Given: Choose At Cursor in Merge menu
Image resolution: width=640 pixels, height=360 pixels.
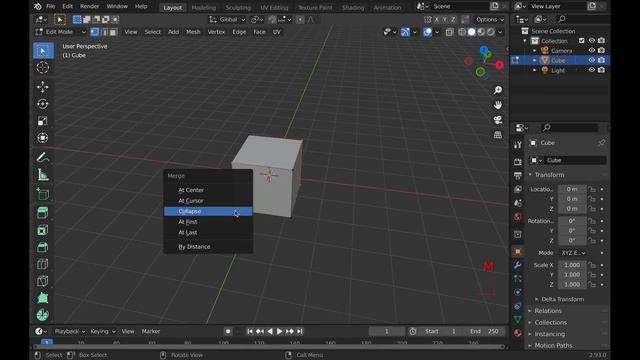Looking at the screenshot, I should coord(208,200).
